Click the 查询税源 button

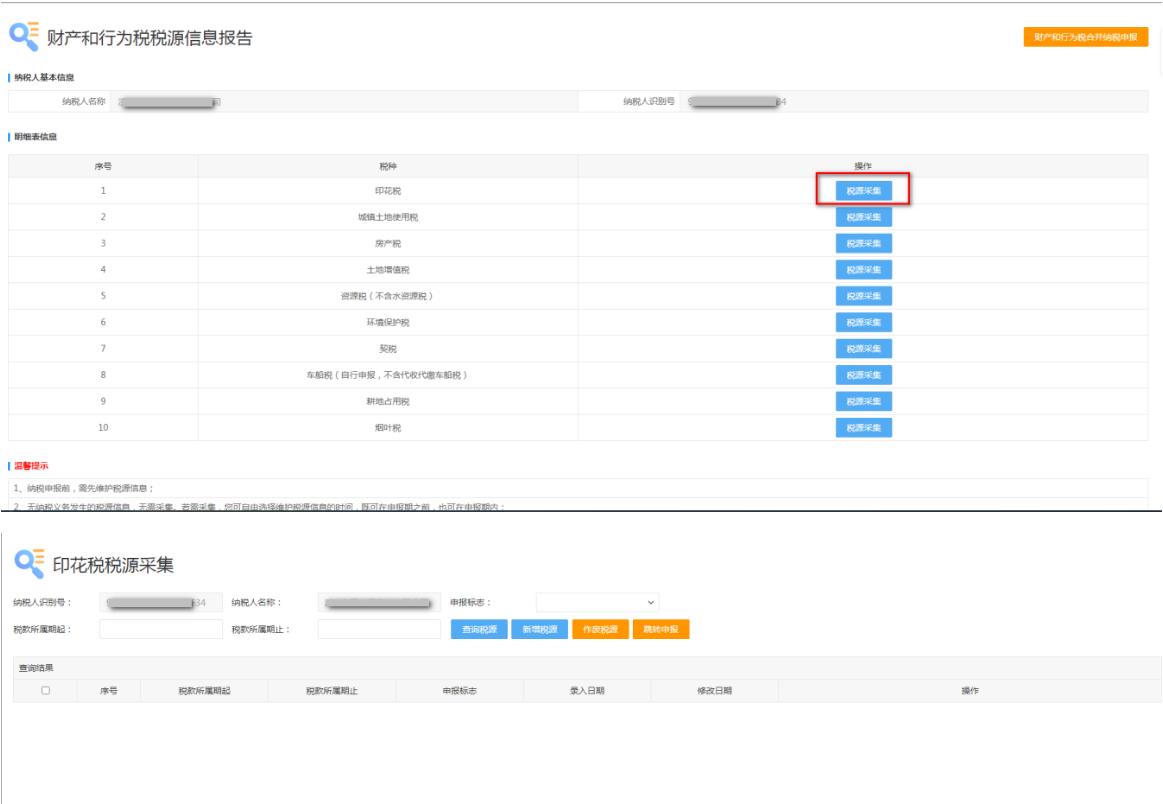click(x=479, y=630)
